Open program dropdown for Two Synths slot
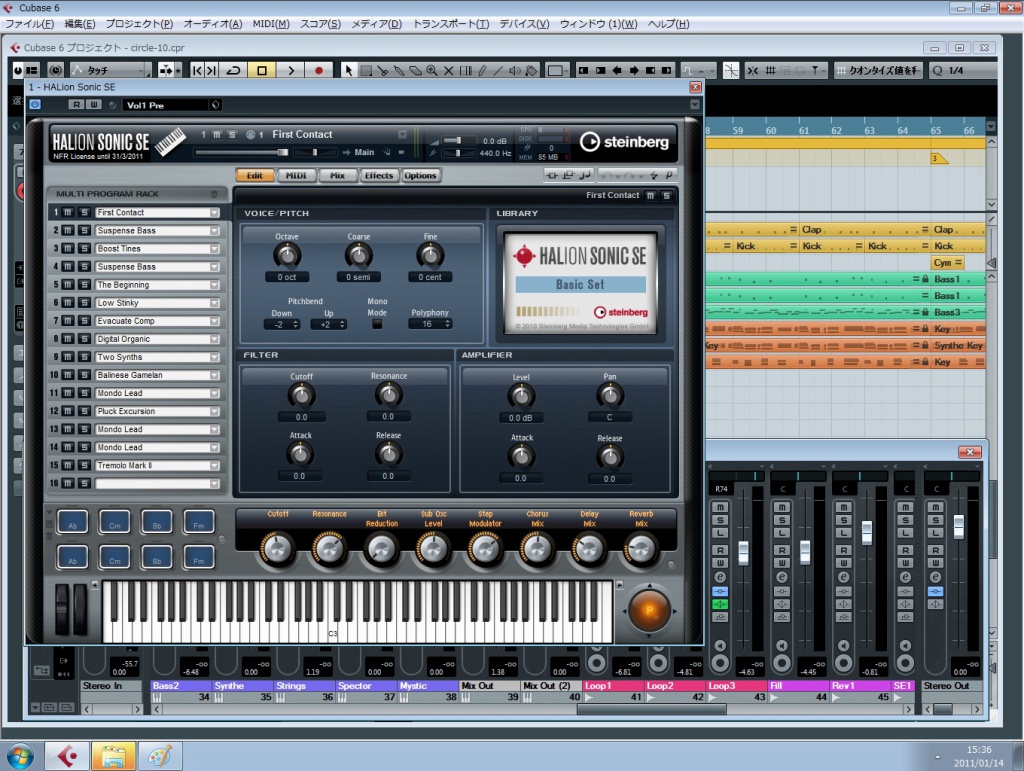Image resolution: width=1024 pixels, height=771 pixels. coord(214,357)
